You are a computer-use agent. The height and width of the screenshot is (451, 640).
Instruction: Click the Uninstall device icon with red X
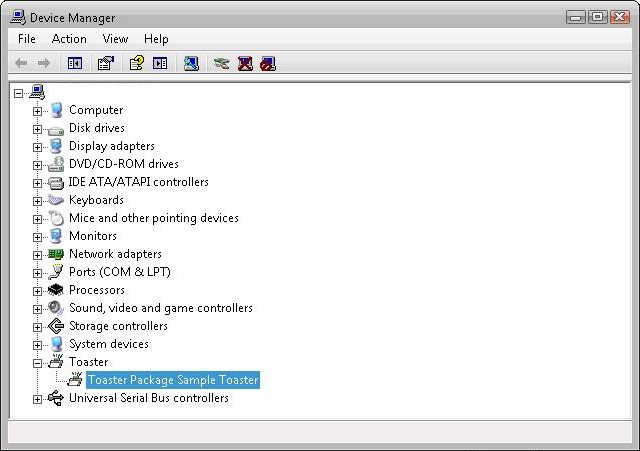click(x=245, y=63)
